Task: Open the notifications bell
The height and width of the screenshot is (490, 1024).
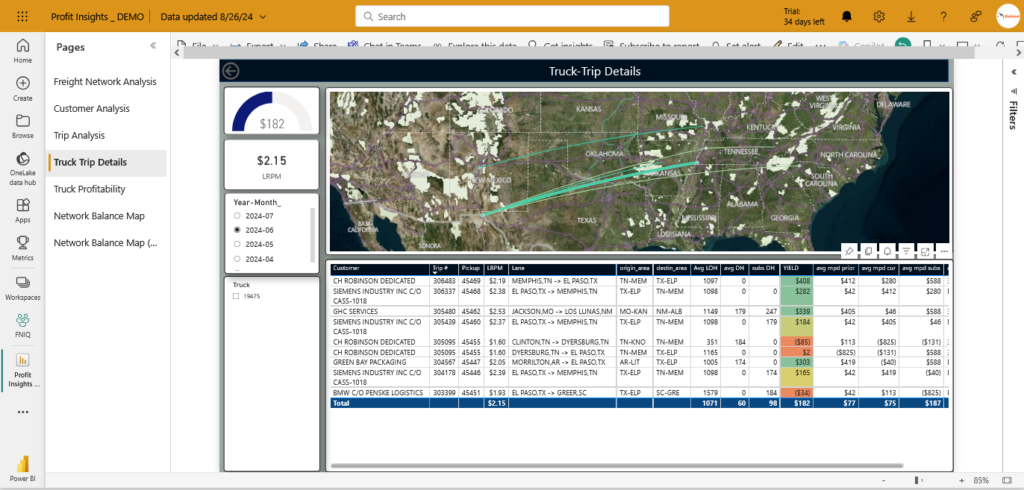Action: tap(847, 16)
